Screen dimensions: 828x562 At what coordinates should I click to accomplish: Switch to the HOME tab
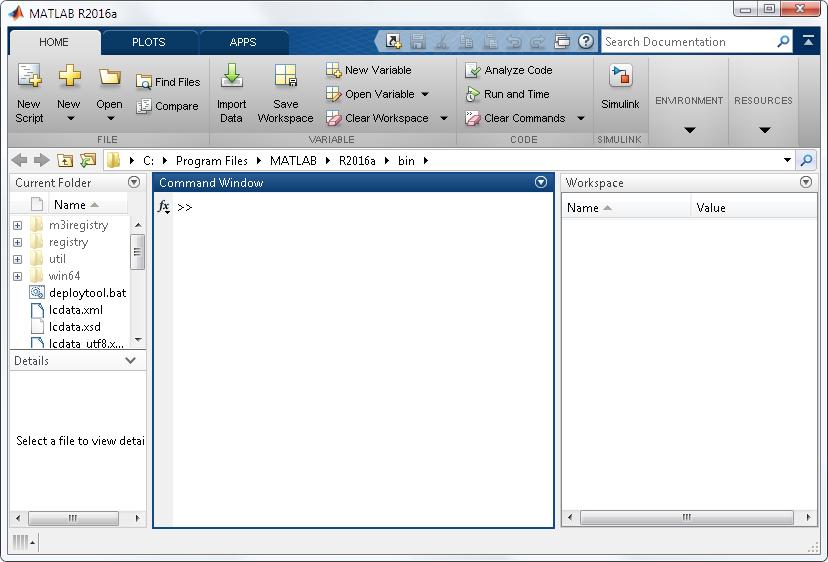54,42
